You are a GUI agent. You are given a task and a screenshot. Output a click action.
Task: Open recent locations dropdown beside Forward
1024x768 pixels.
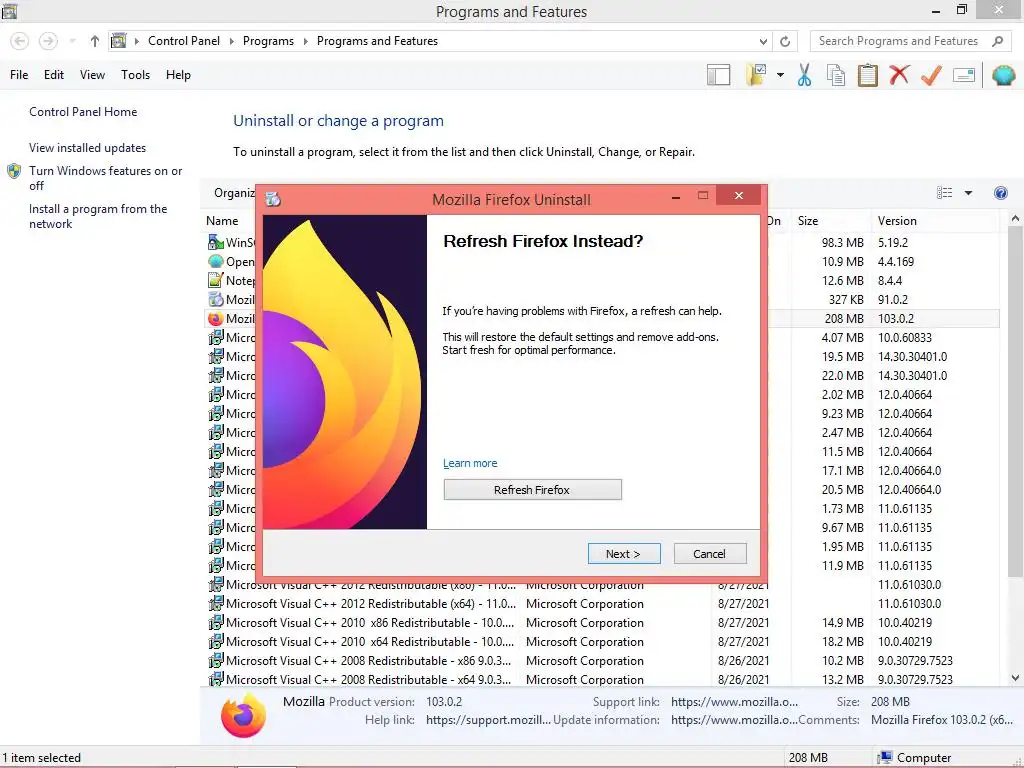pos(72,41)
